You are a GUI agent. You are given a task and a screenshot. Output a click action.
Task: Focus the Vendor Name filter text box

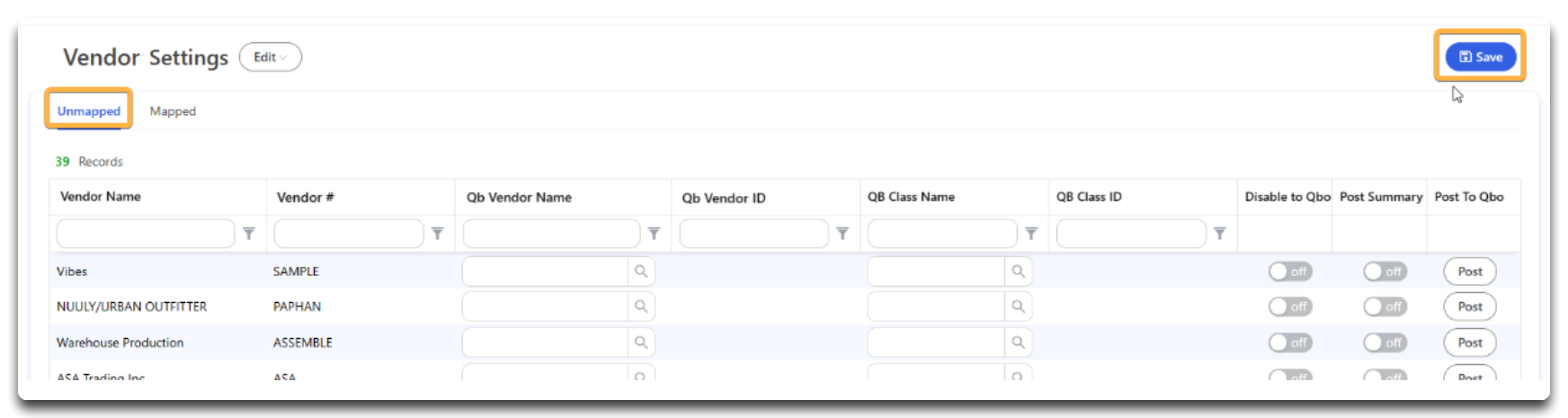[146, 234]
